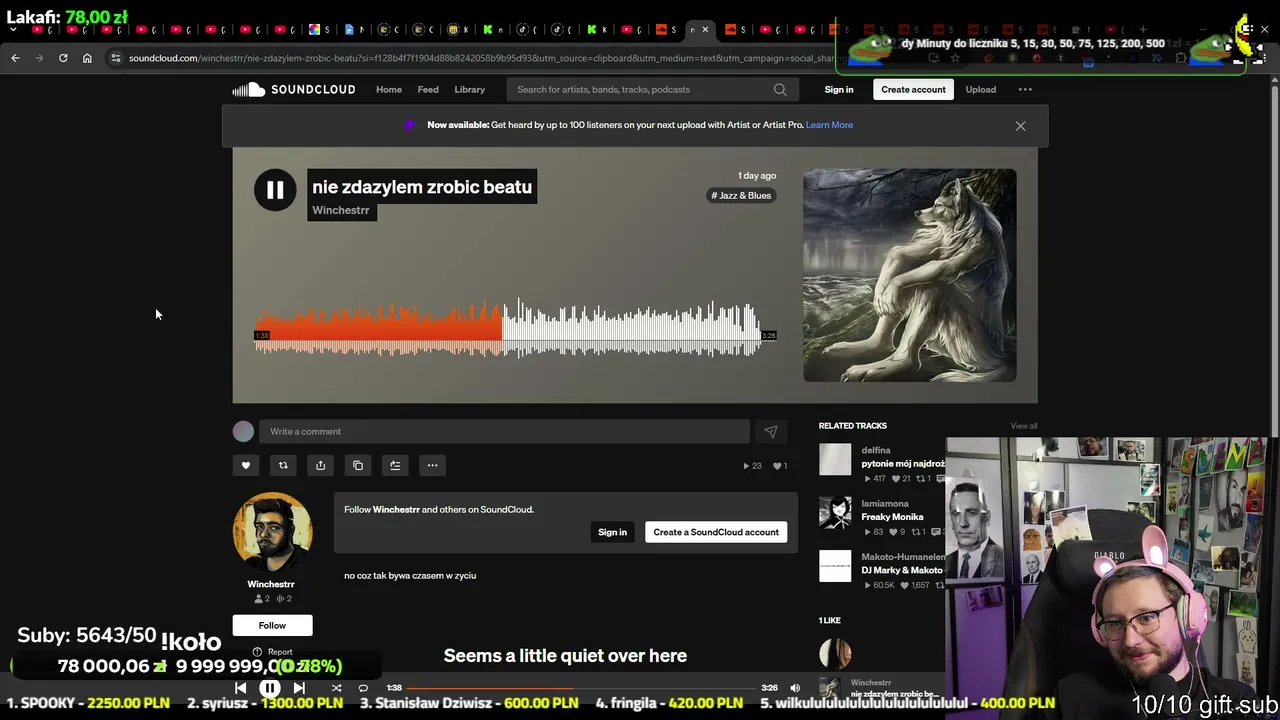
Task: Toggle shuffle in the bottom player
Action: [336, 688]
